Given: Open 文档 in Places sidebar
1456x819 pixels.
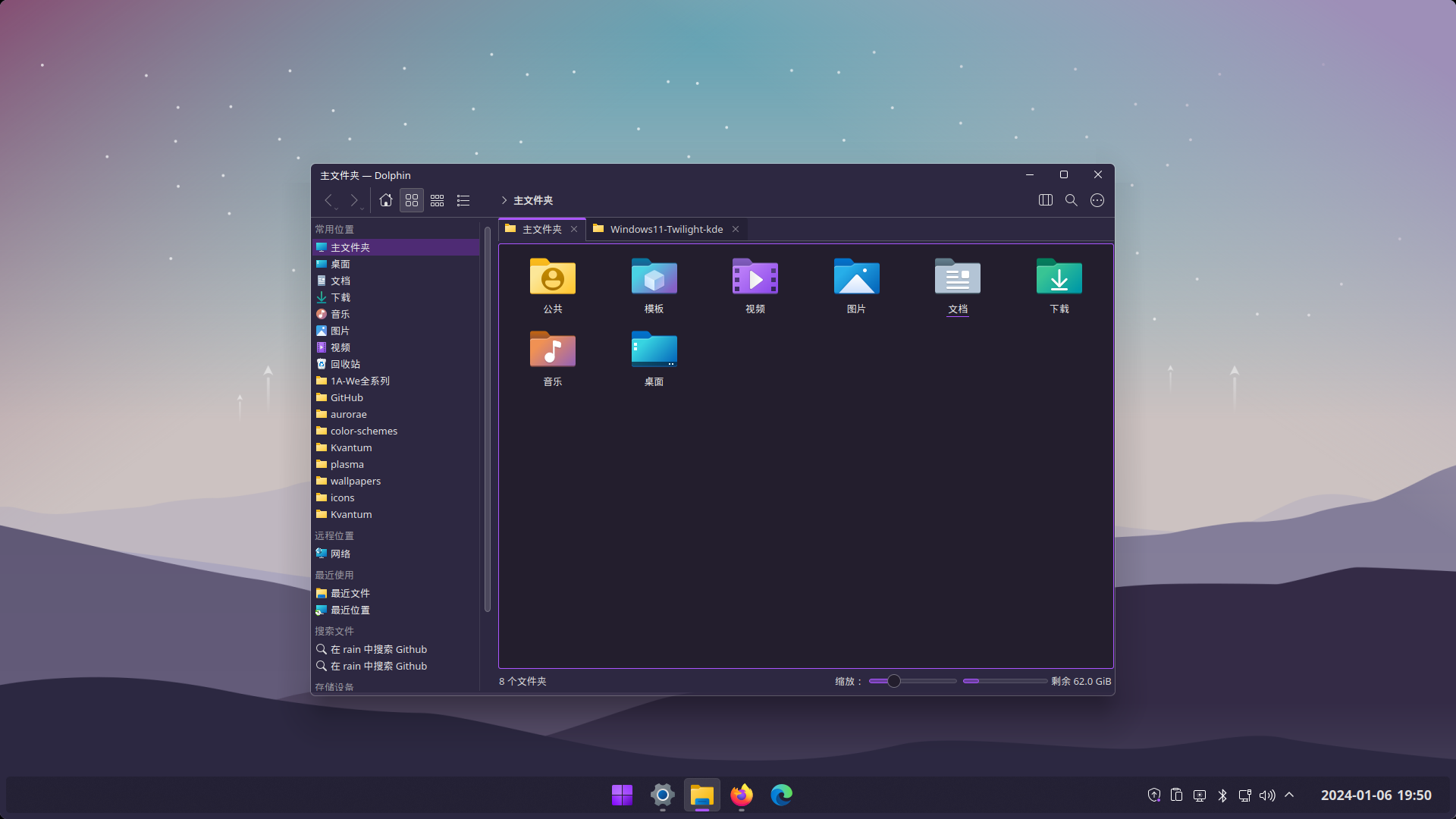Looking at the screenshot, I should coord(396,281).
